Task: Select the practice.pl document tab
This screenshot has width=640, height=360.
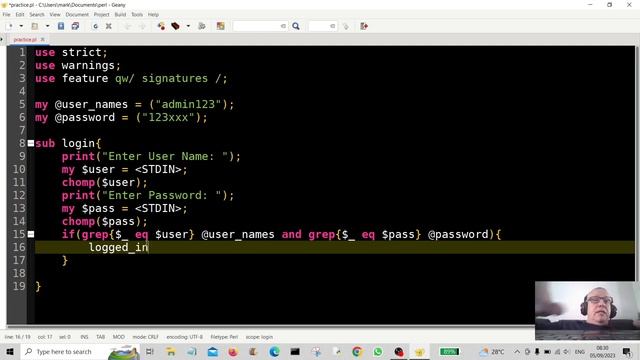Action: click(25, 40)
